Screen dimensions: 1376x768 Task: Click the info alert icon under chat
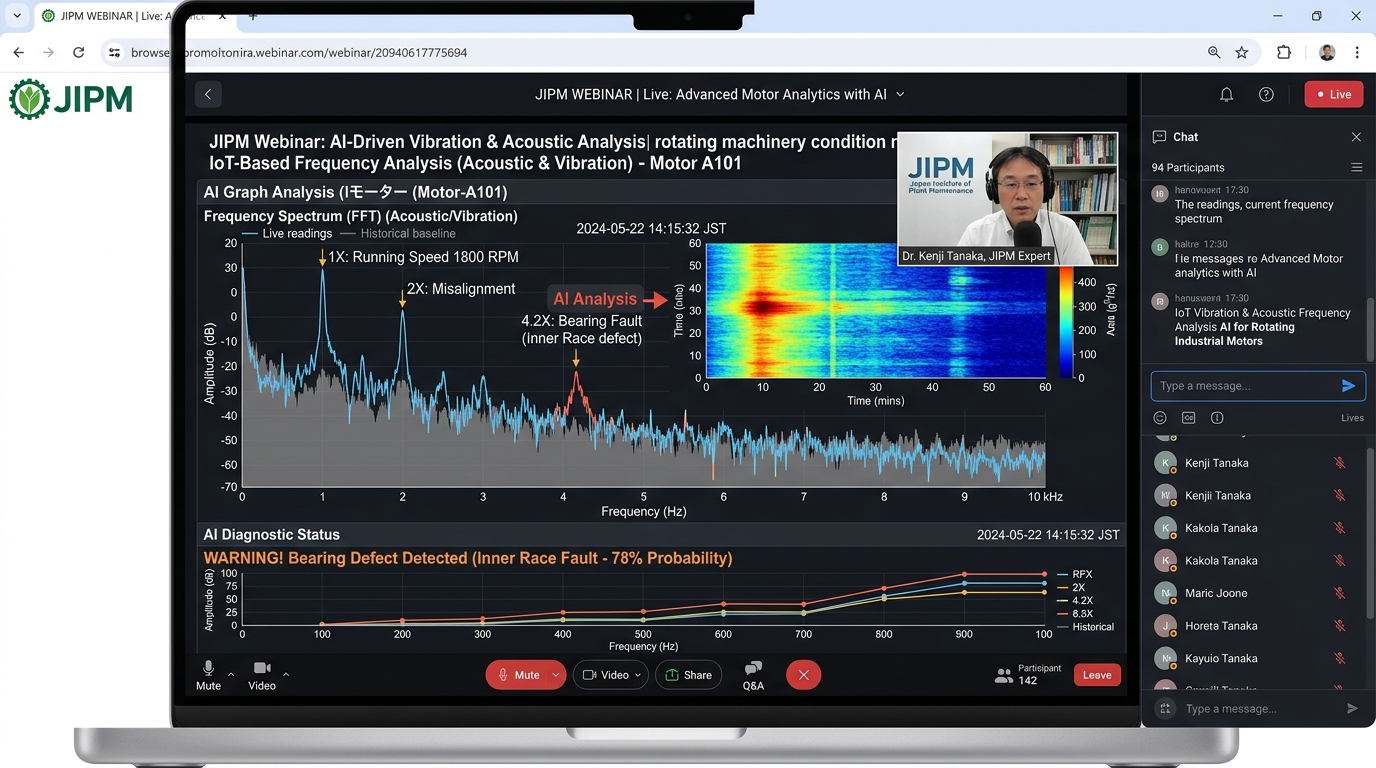point(1217,418)
